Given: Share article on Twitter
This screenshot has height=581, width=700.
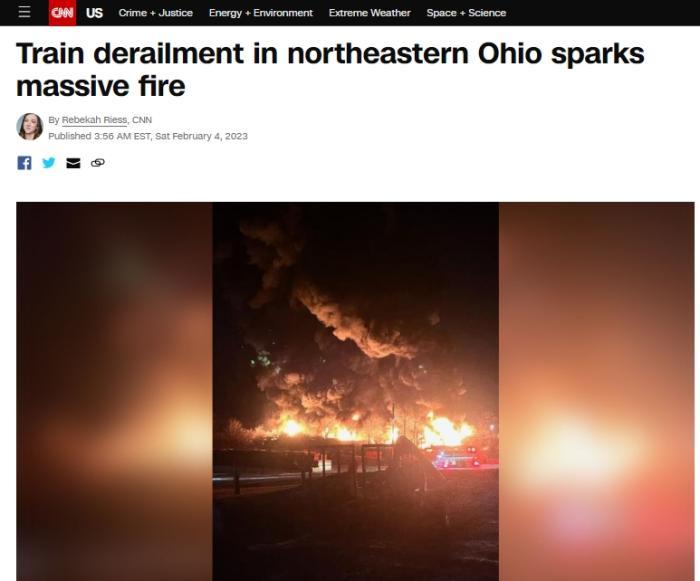Looking at the screenshot, I should pyautogui.click(x=49, y=163).
